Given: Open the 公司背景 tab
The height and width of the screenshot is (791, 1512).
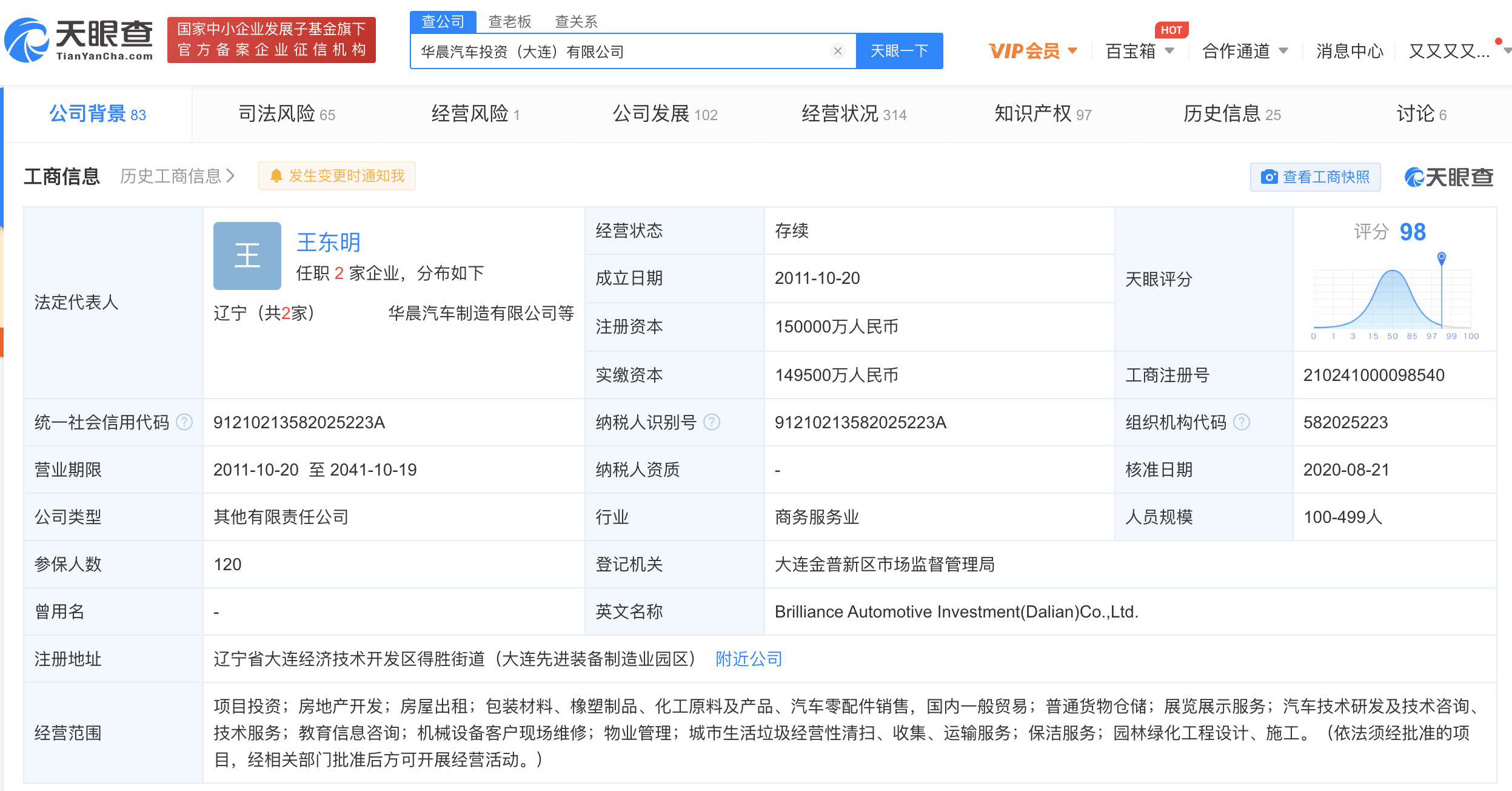Looking at the screenshot, I should click(98, 114).
